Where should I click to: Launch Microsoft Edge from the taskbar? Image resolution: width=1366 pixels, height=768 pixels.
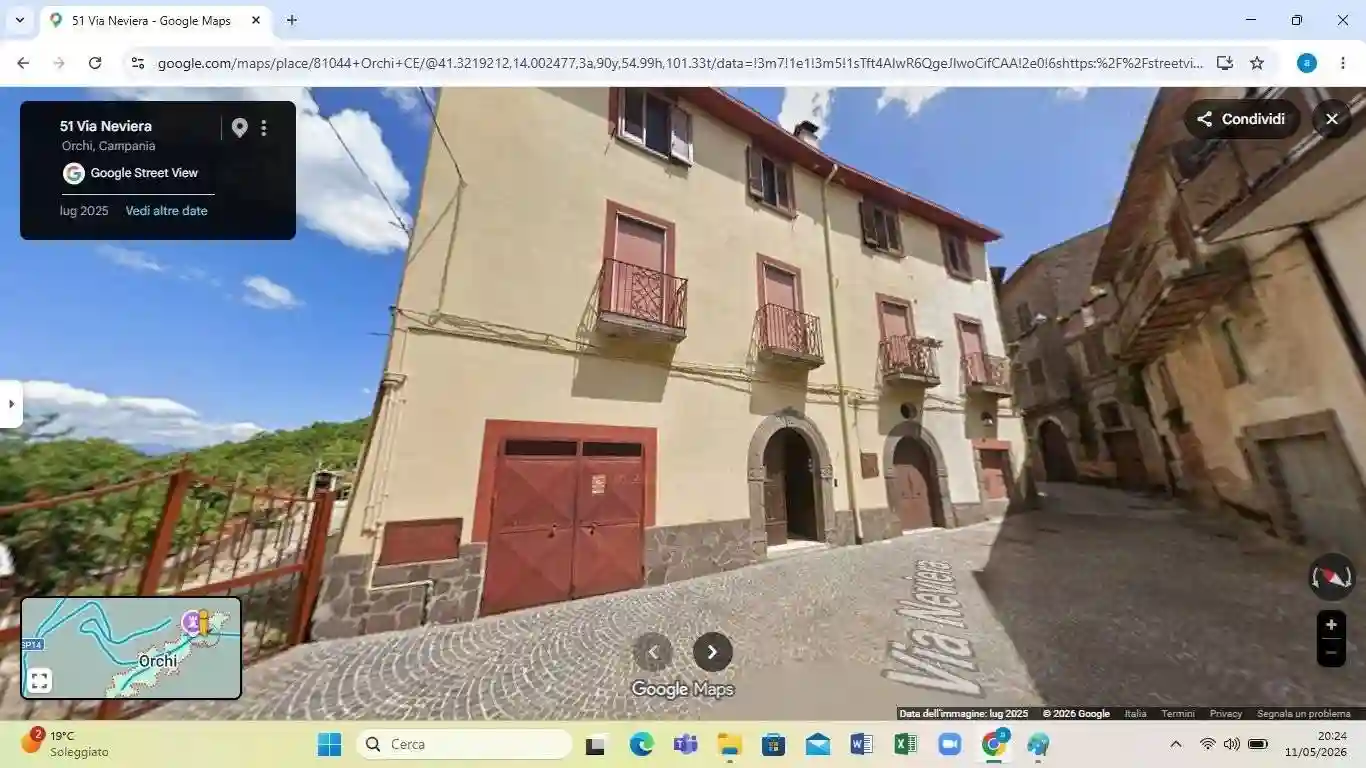641,745
